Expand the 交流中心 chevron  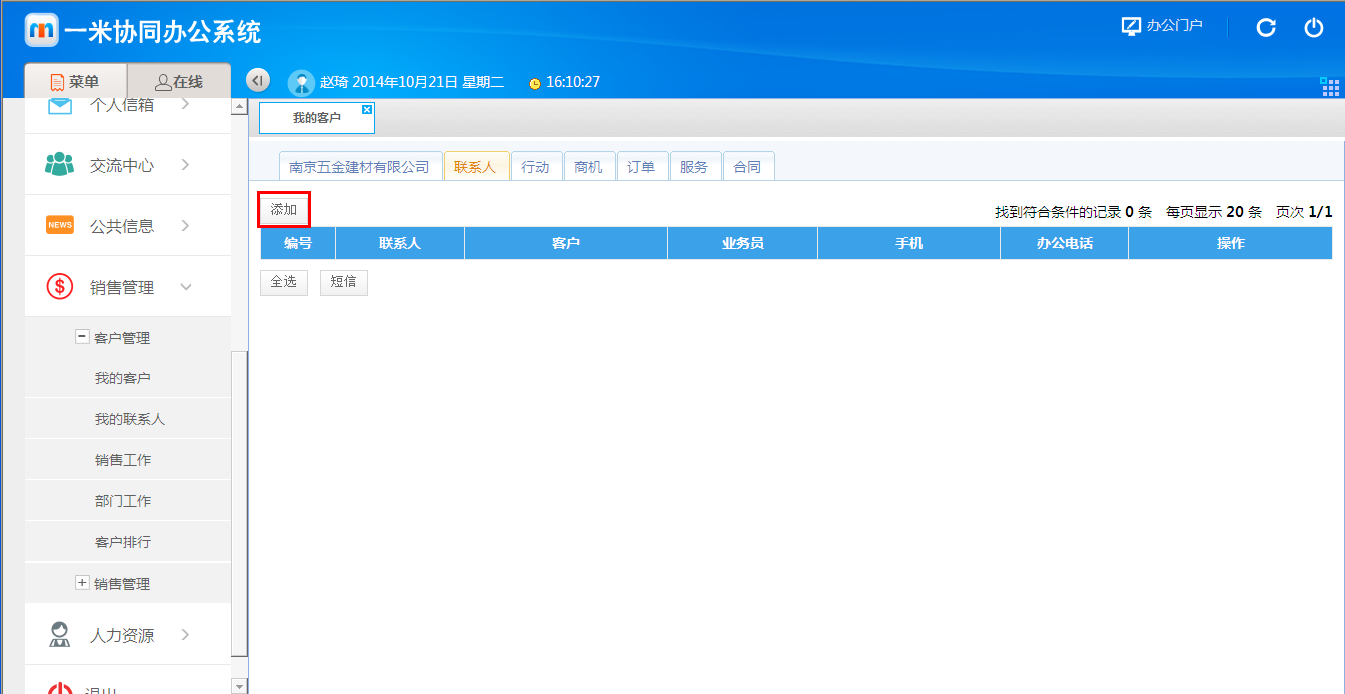point(185,165)
